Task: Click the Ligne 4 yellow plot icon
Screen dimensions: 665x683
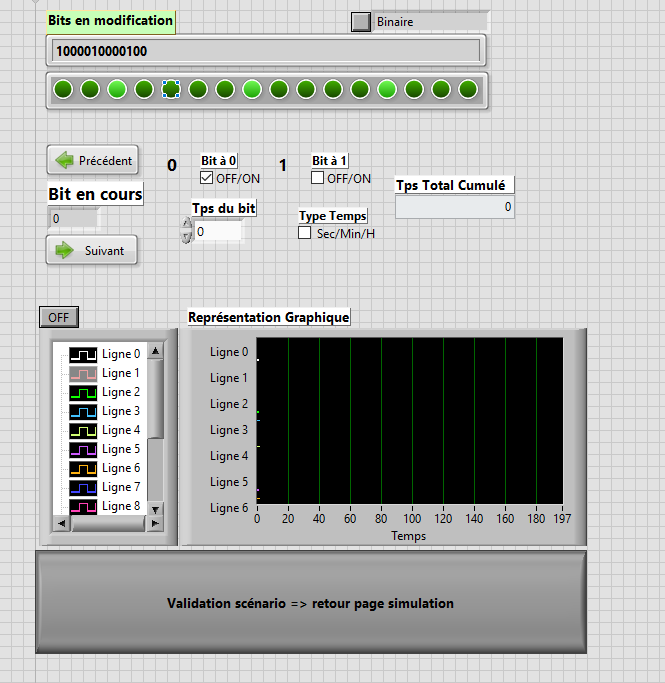Action: (83, 430)
